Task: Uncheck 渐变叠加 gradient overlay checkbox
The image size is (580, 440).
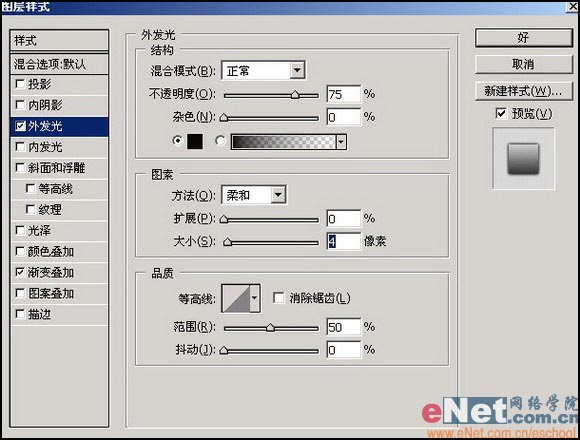Action: pos(20,273)
